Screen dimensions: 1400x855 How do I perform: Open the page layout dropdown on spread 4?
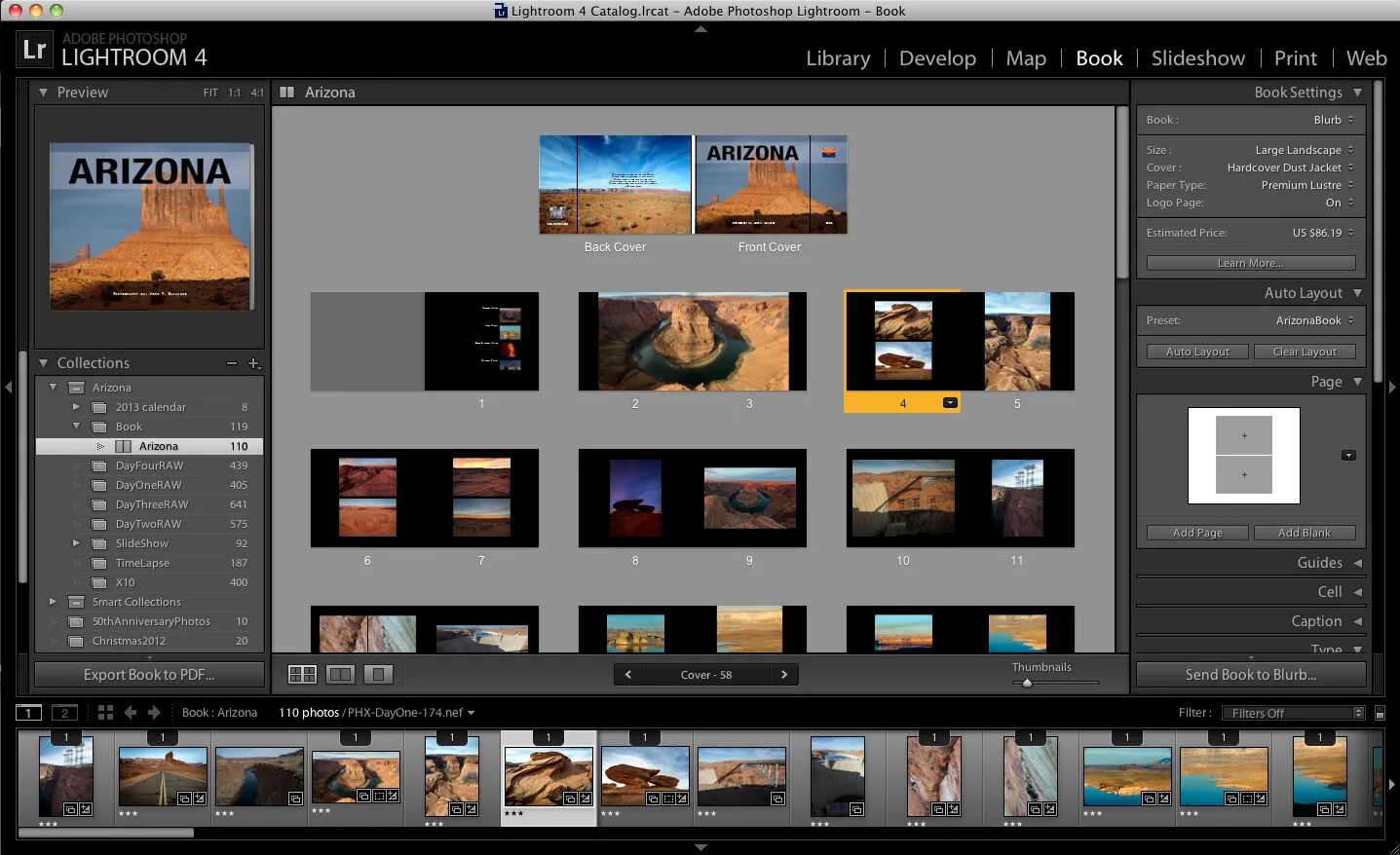click(x=949, y=402)
